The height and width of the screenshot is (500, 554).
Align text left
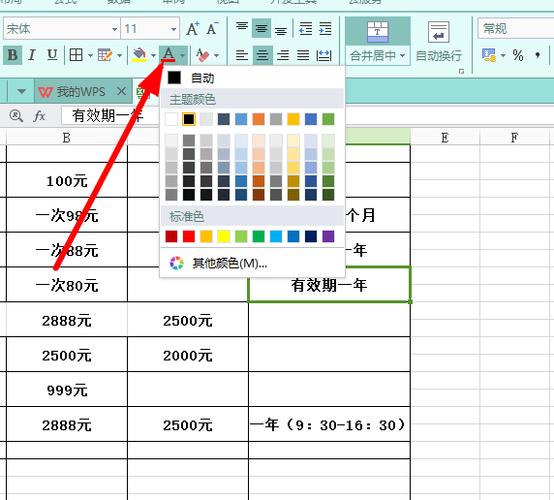242,55
